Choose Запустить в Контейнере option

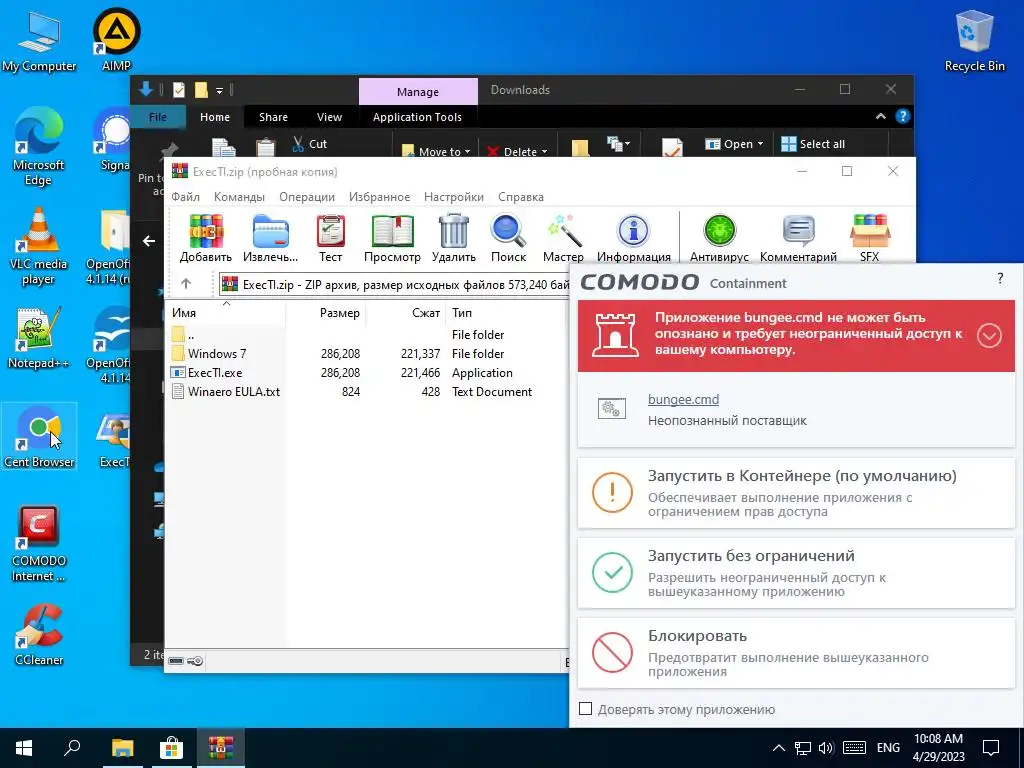[796, 492]
